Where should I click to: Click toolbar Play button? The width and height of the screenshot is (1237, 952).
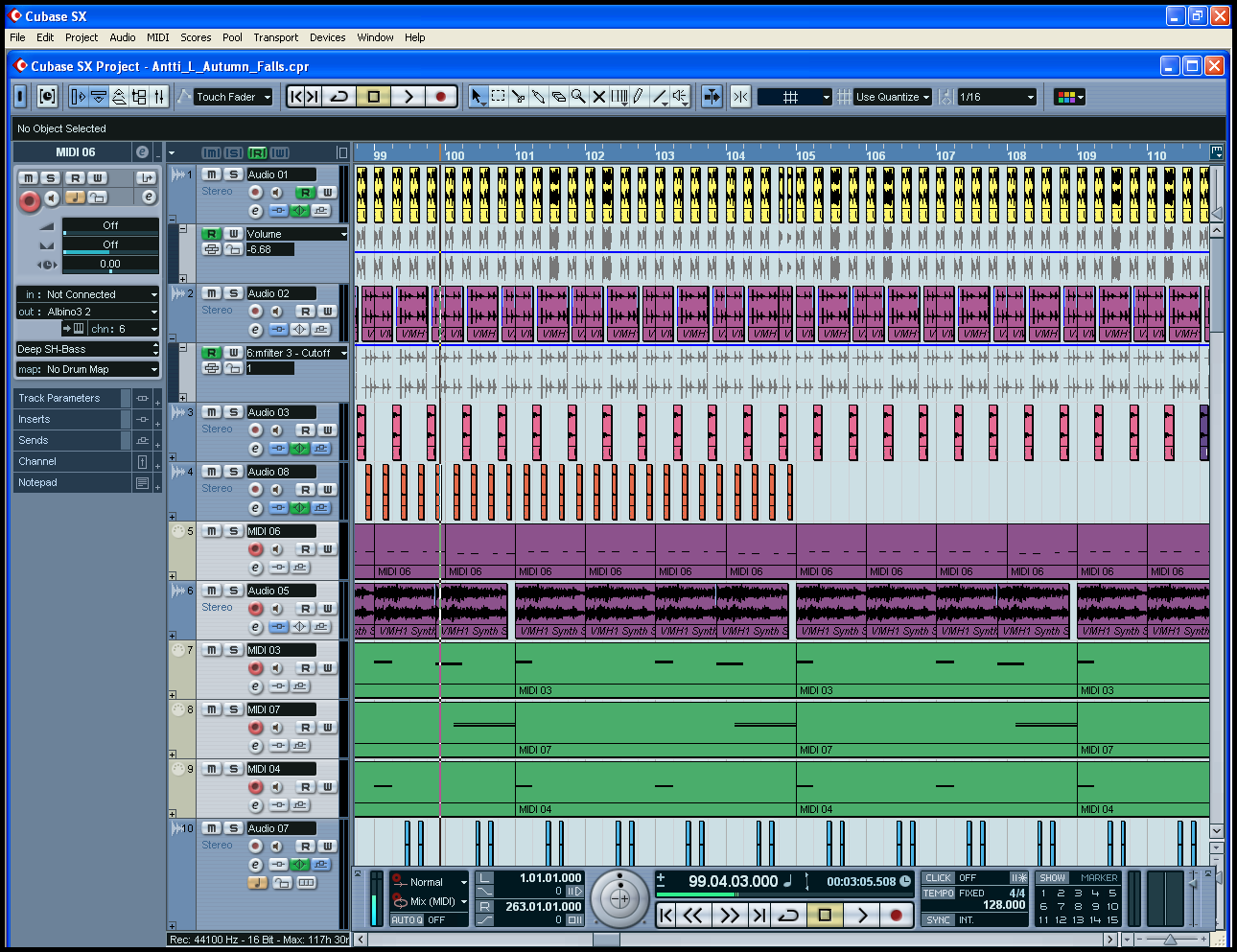(408, 96)
